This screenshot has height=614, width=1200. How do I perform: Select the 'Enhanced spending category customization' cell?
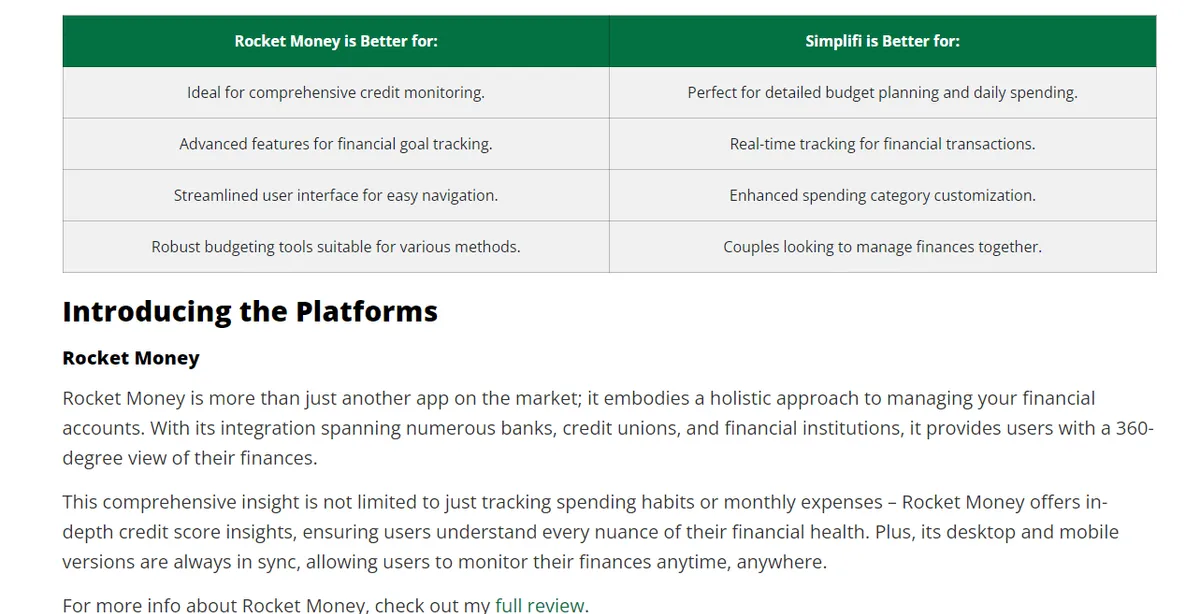tap(883, 196)
